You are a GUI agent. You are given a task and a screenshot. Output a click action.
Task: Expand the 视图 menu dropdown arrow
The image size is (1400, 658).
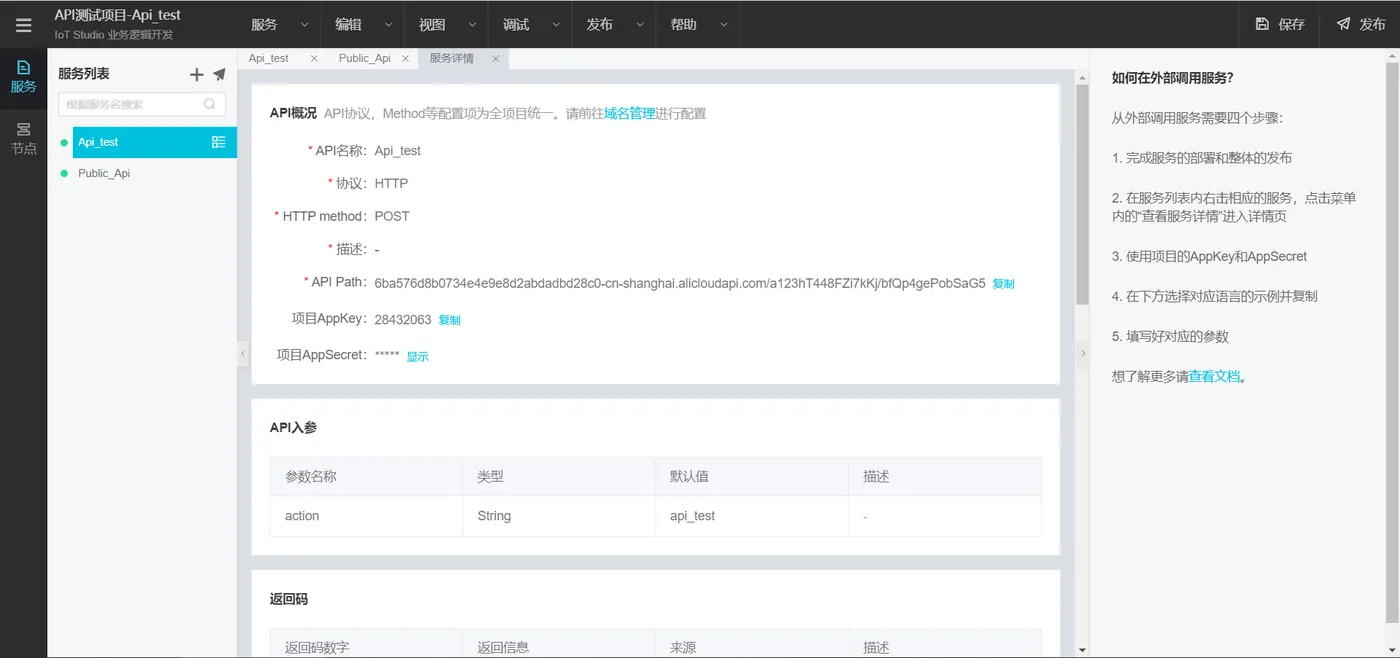[x=473, y=25]
